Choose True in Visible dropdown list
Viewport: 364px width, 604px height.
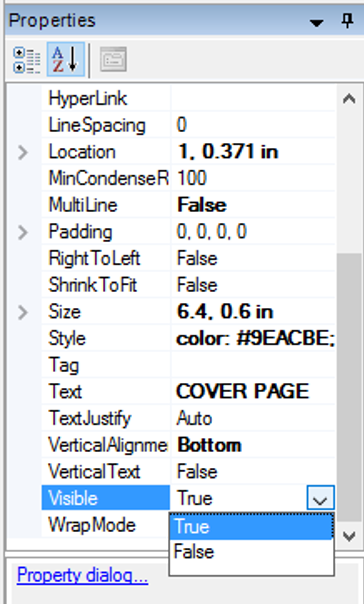(x=251, y=526)
